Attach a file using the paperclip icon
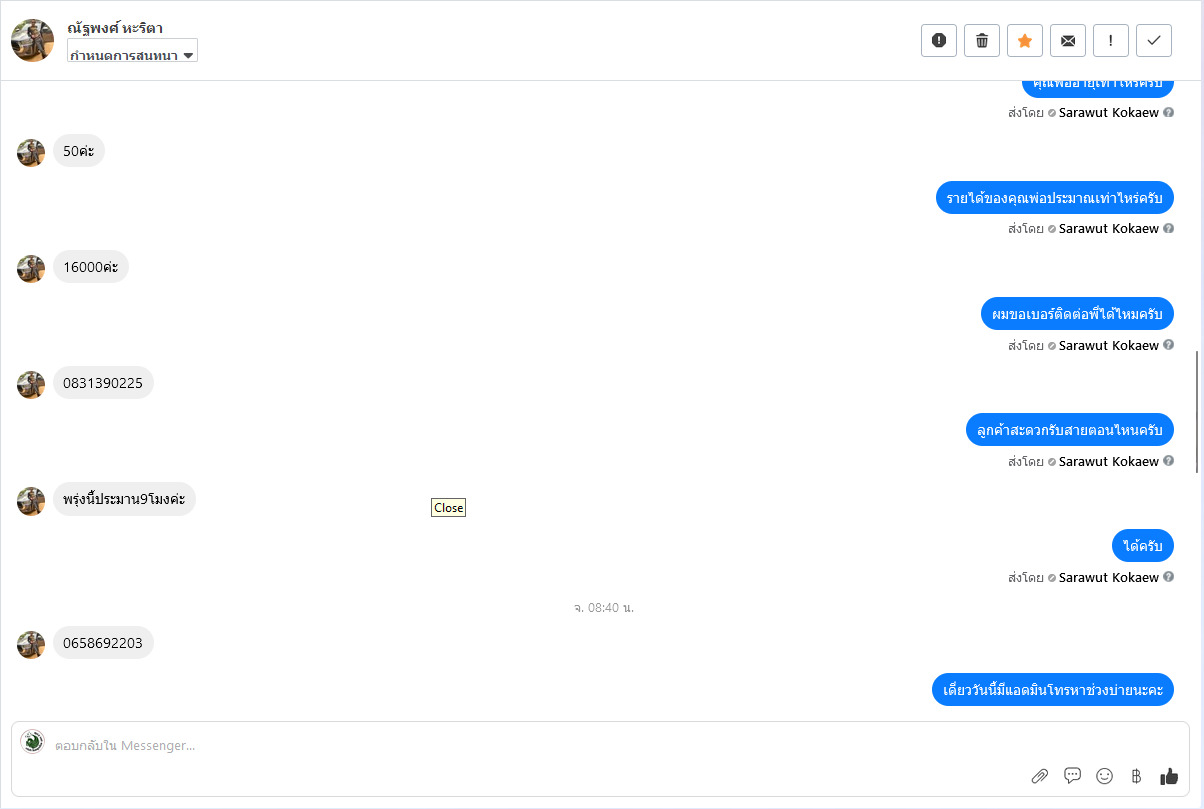The height and width of the screenshot is (809, 1204). pos(1040,776)
